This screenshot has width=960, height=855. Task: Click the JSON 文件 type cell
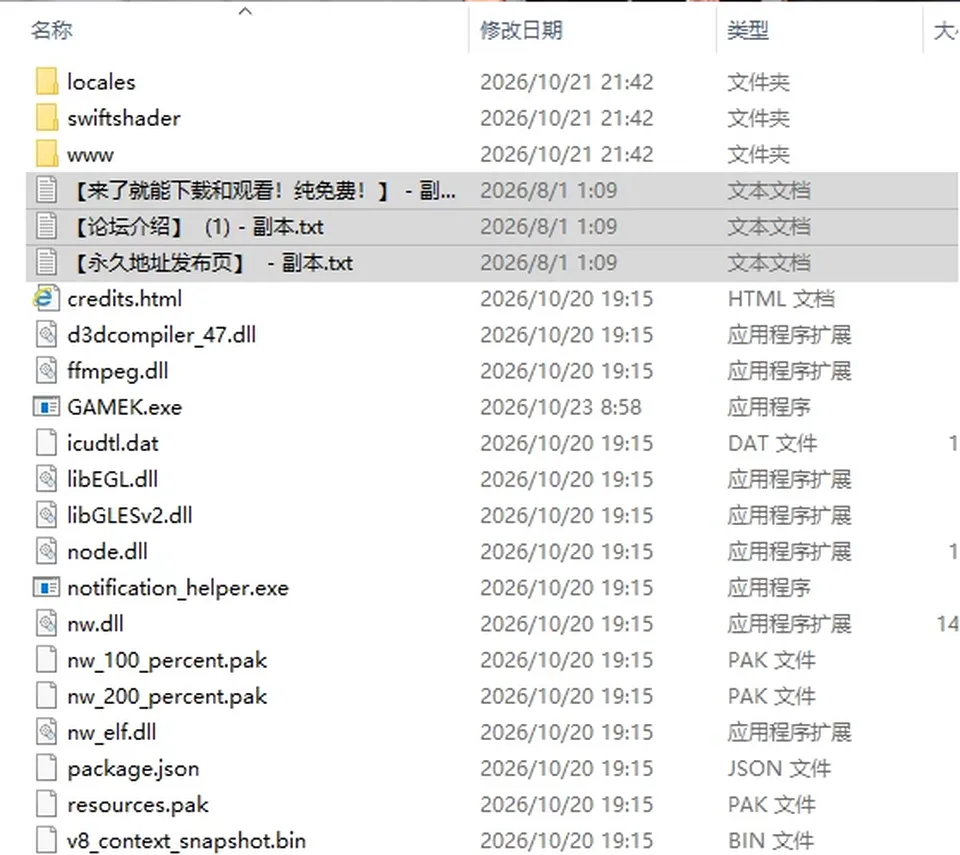coord(779,768)
